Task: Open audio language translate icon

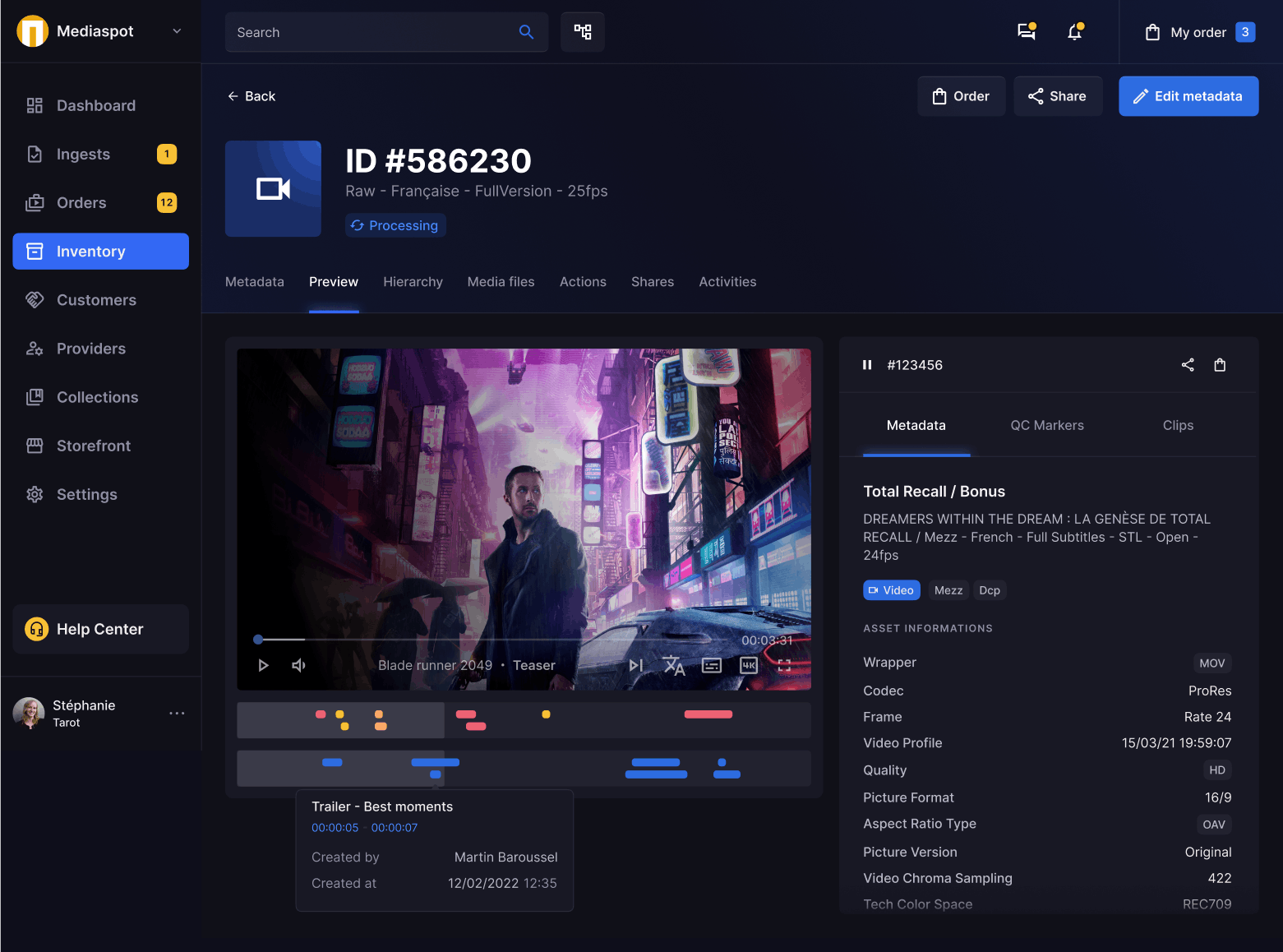Action: (674, 665)
